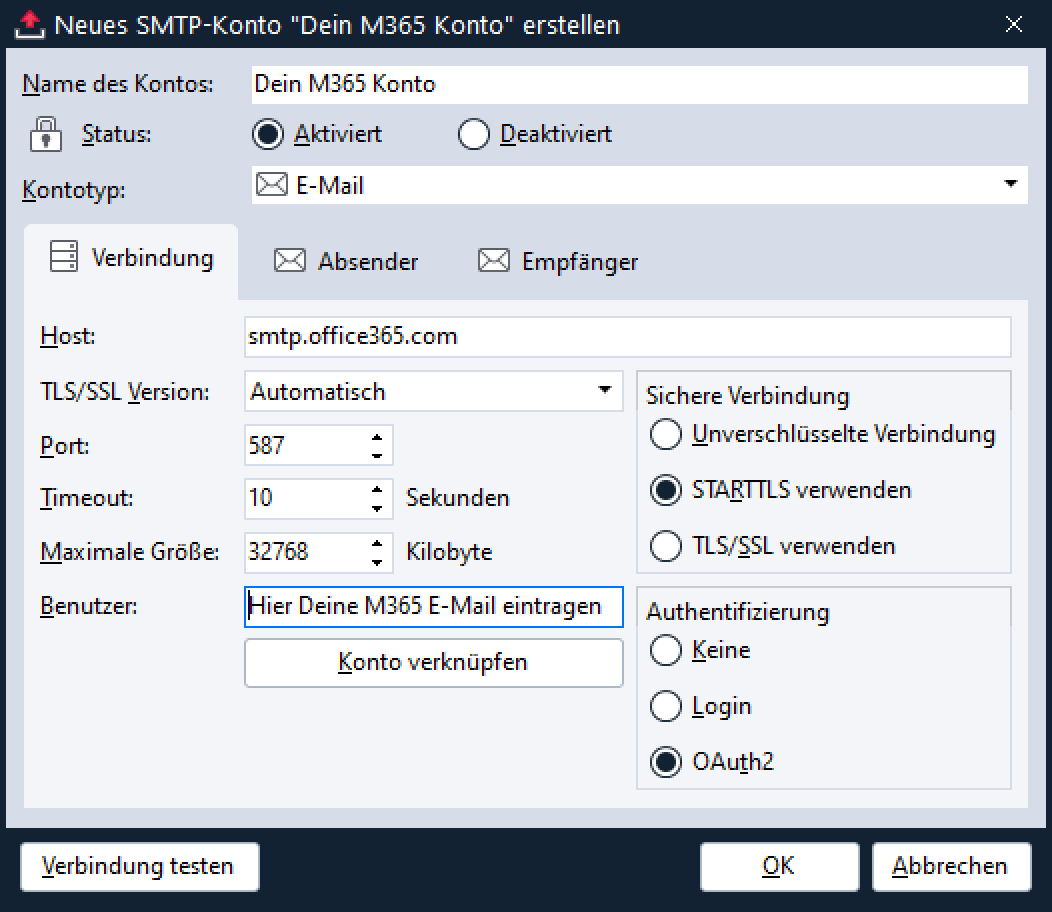Open the Empfänger tab
The image size is (1052, 912).
tap(558, 262)
